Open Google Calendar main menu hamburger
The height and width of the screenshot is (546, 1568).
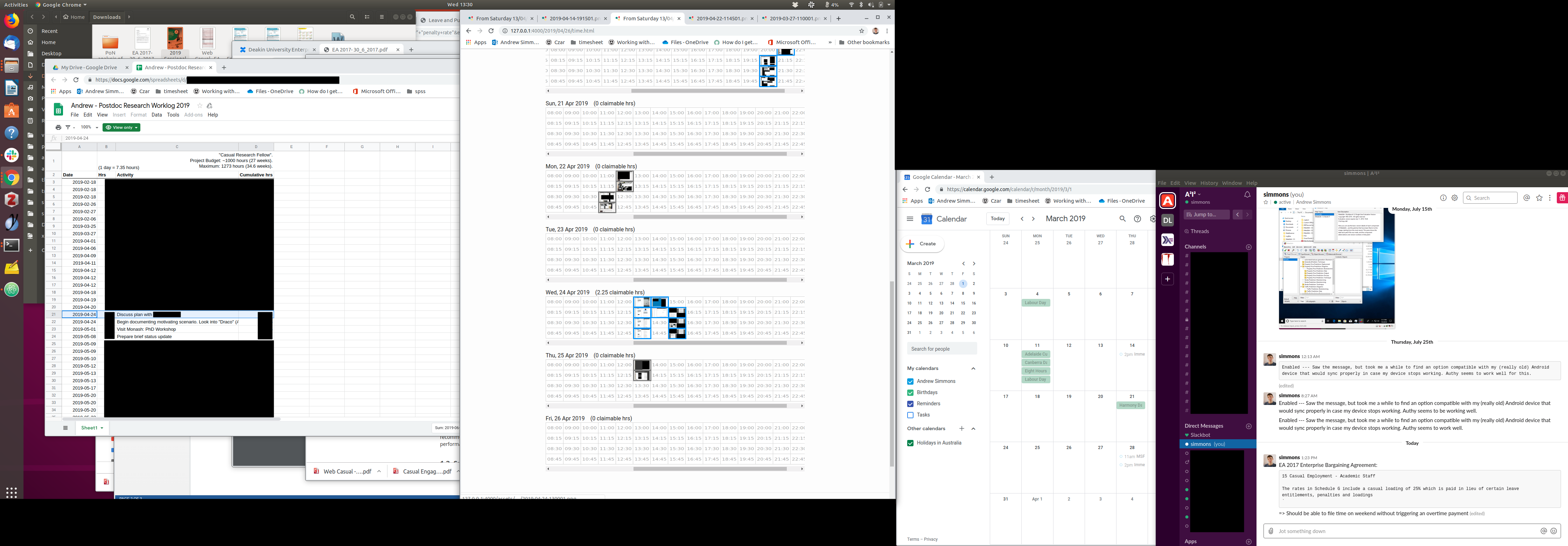pos(909,219)
